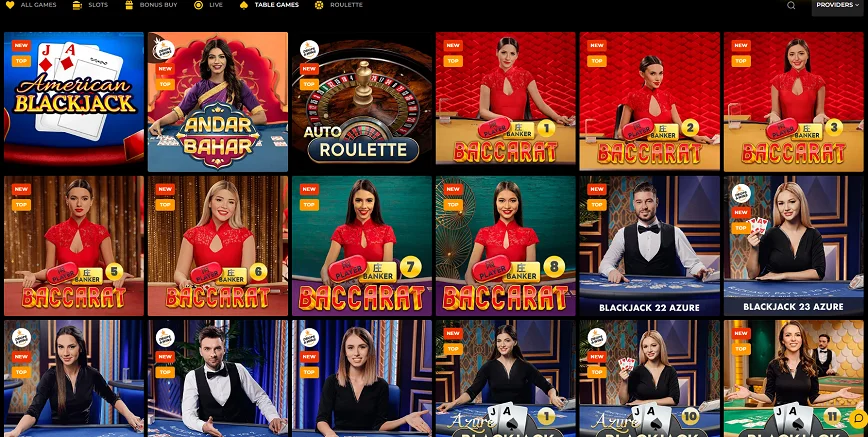Select the All Games heart icon

pos(10,5)
